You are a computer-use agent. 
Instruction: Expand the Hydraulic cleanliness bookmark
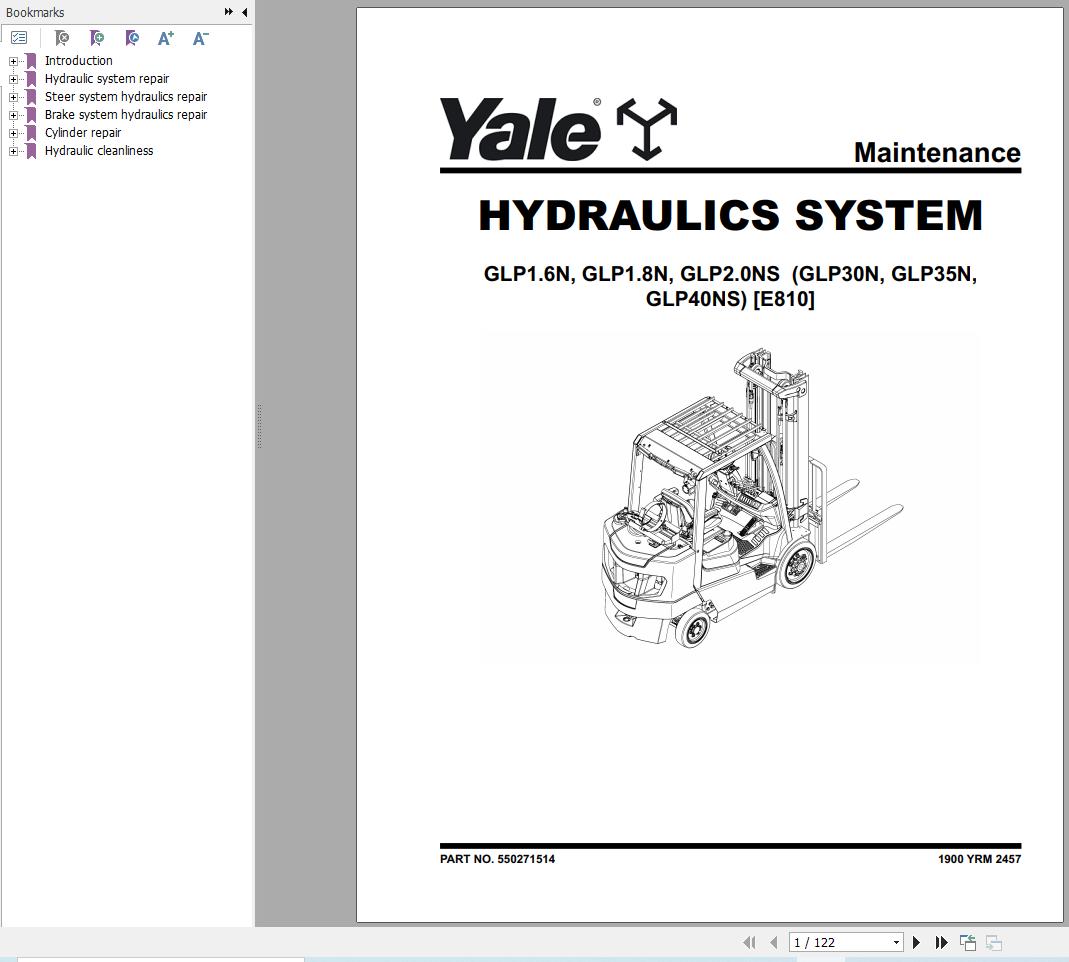click(12, 151)
